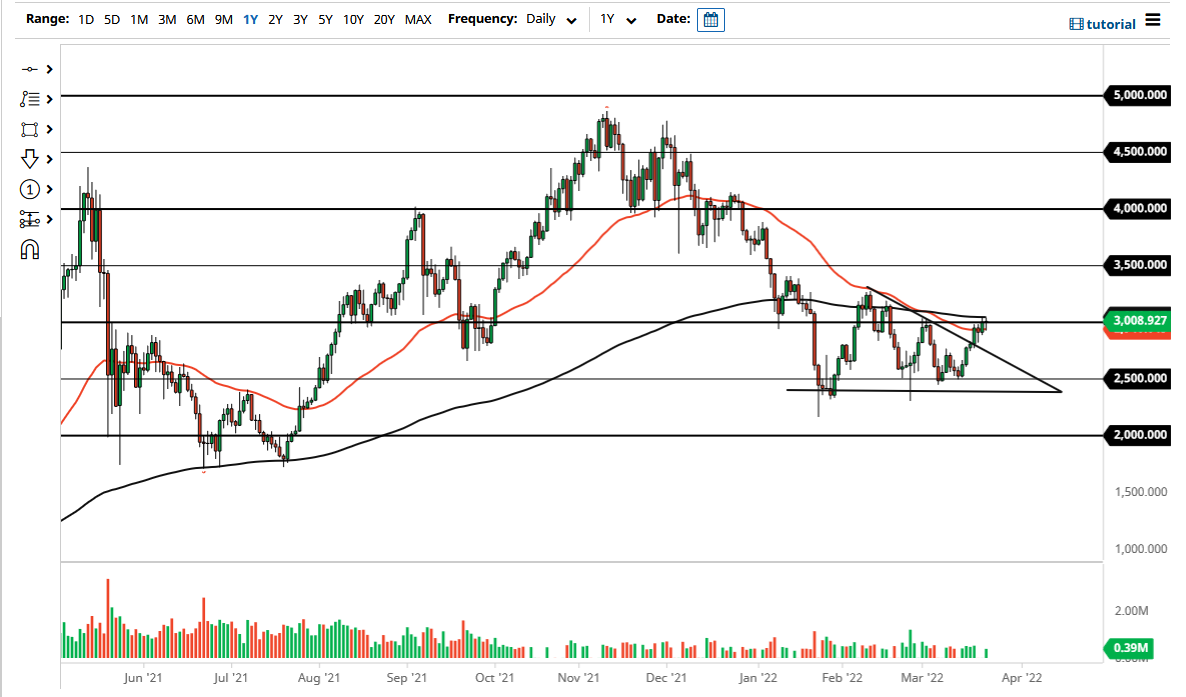Set range to 6M
Screen dimensions: 1186x697
(195, 20)
